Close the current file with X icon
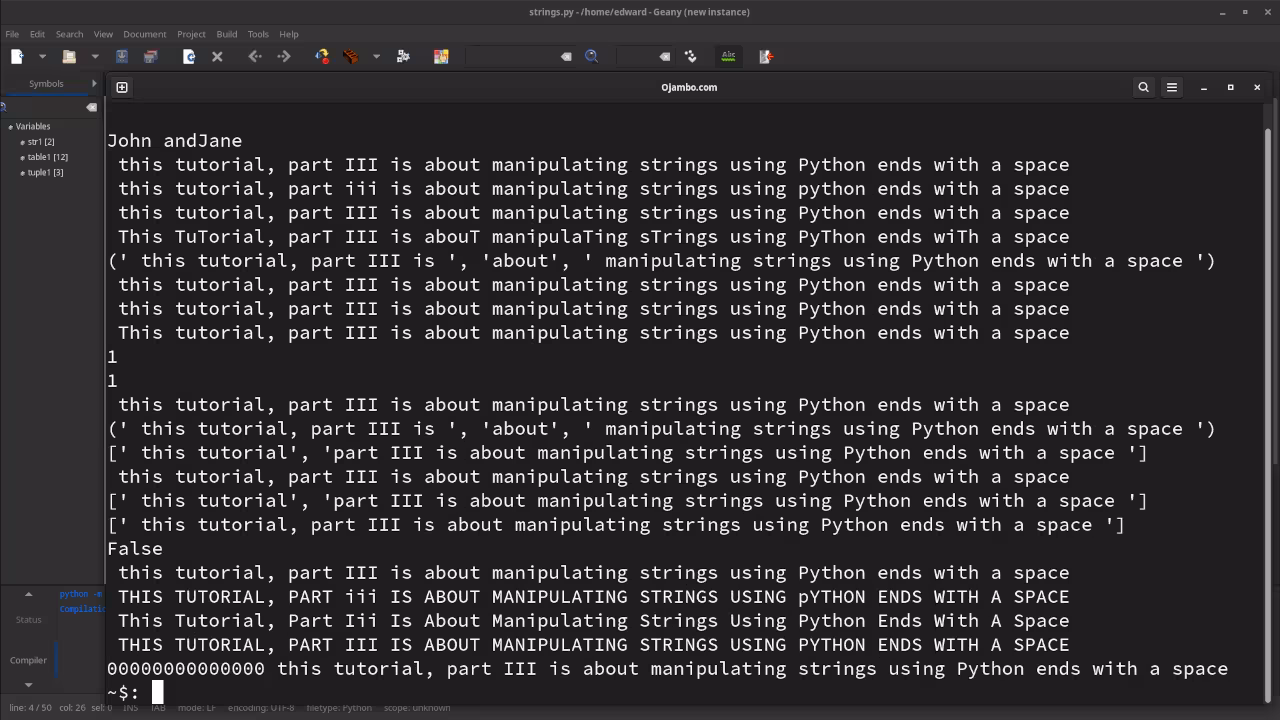 pyautogui.click(x=217, y=57)
